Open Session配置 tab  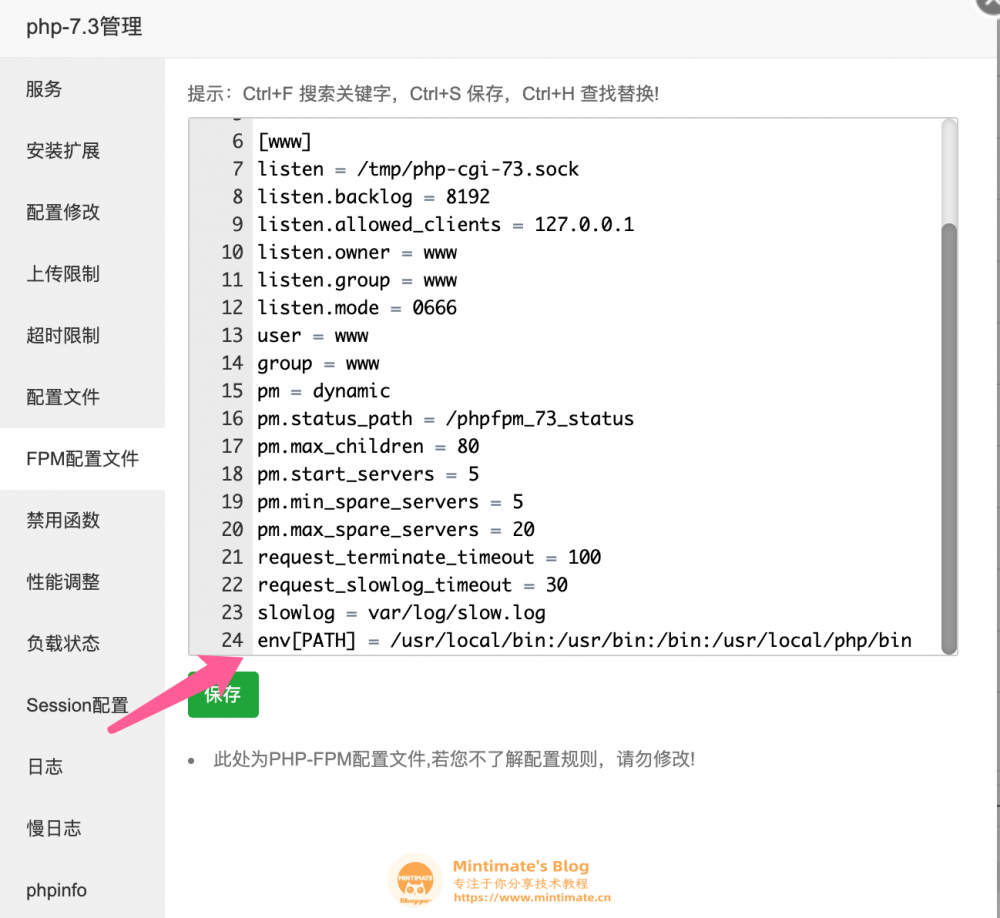coord(82,705)
